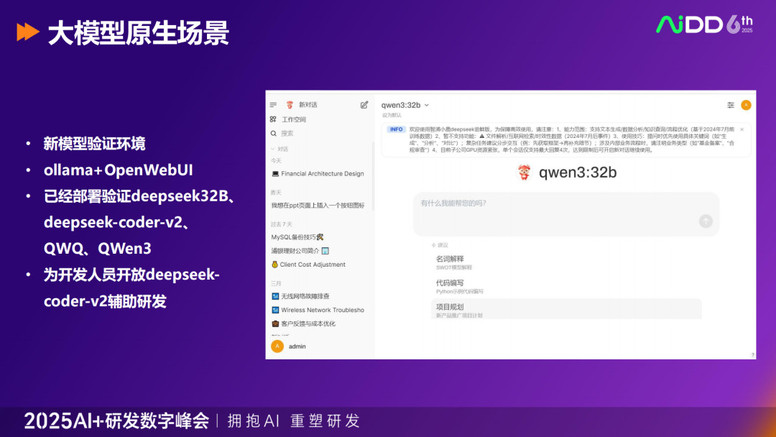
Task: Click the 工作空间 grid icon
Action: [273, 119]
